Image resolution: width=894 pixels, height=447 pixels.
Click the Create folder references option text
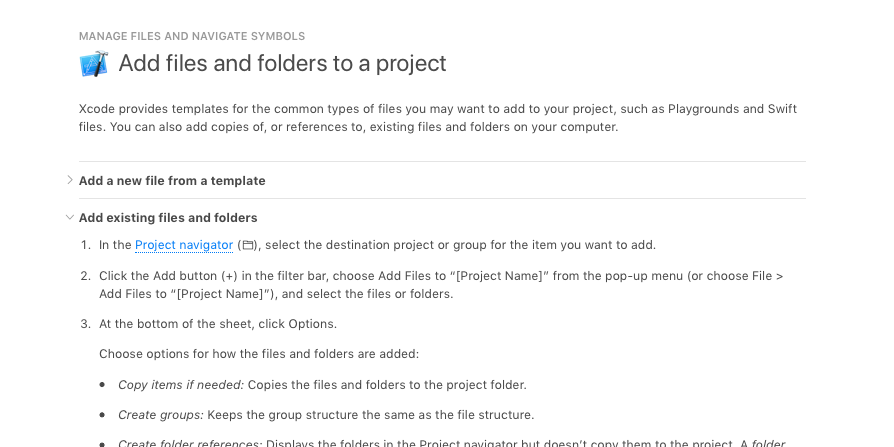coord(190,444)
